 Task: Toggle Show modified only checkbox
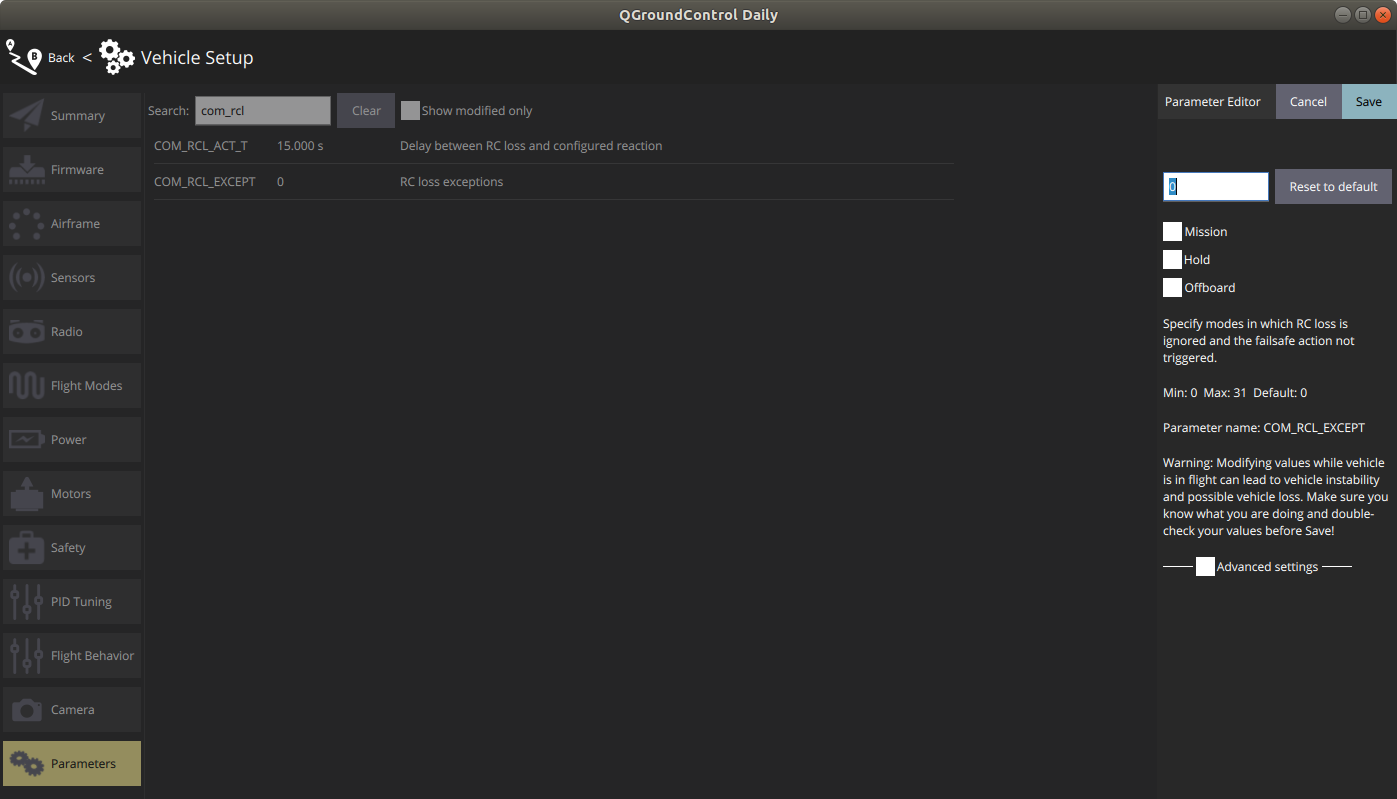(x=410, y=111)
